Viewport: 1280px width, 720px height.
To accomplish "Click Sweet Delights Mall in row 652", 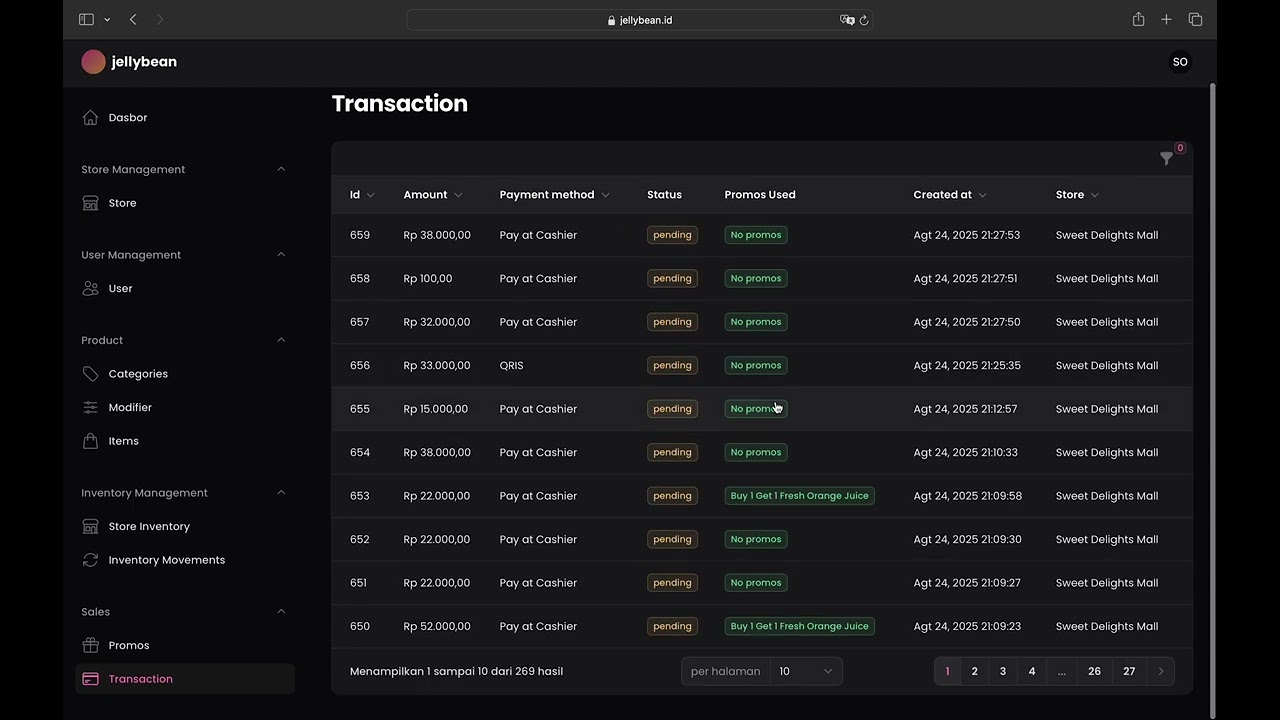I will (x=1107, y=539).
